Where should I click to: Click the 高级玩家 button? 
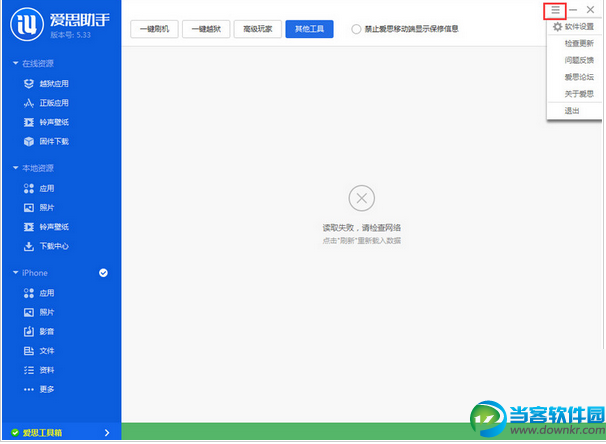pos(257,29)
